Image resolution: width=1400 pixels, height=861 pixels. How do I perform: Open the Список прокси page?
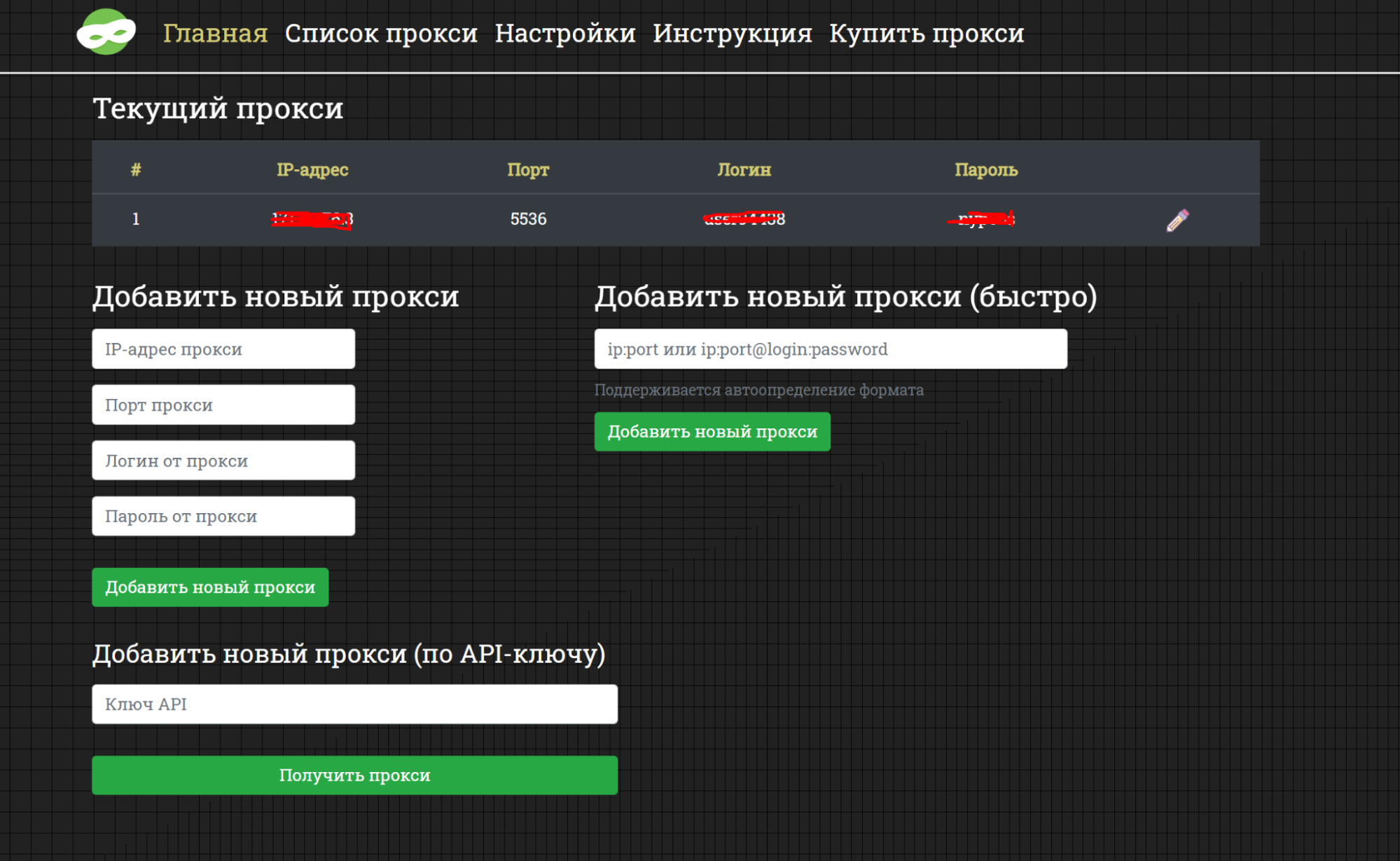(x=381, y=34)
